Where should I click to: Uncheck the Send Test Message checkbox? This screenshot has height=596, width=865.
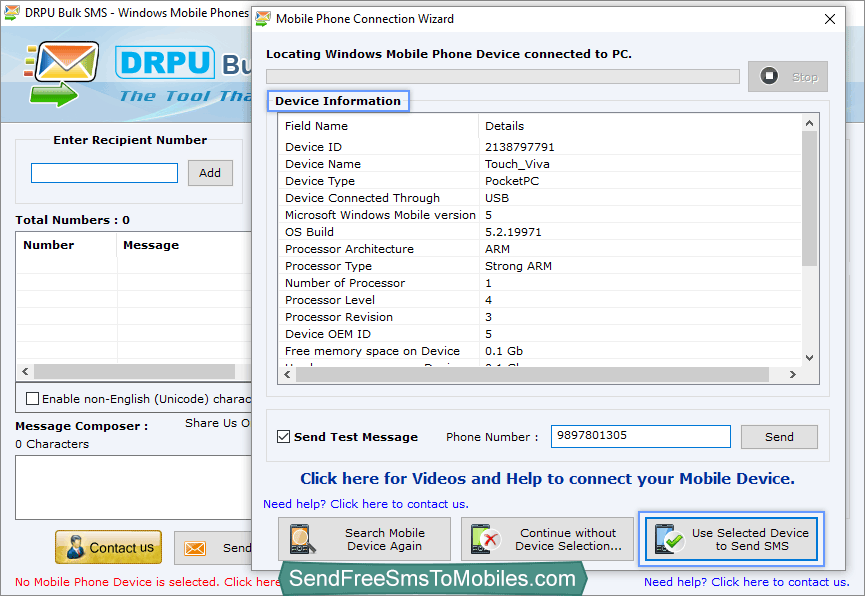point(284,437)
